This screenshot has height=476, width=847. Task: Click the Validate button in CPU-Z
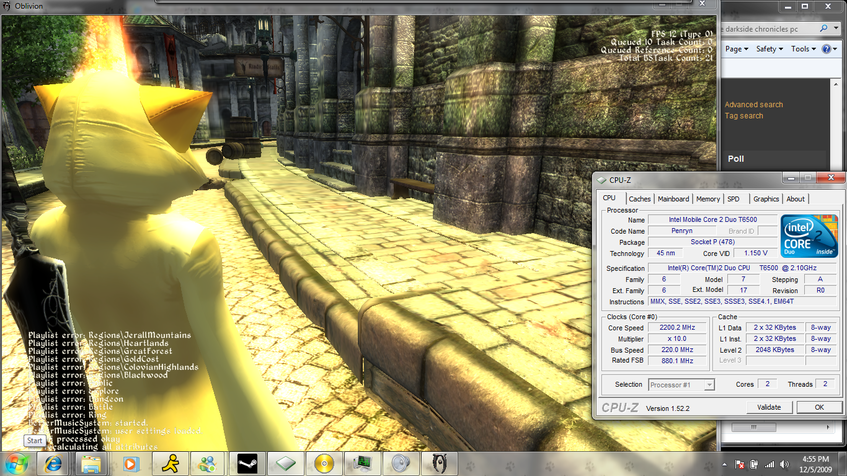click(769, 407)
